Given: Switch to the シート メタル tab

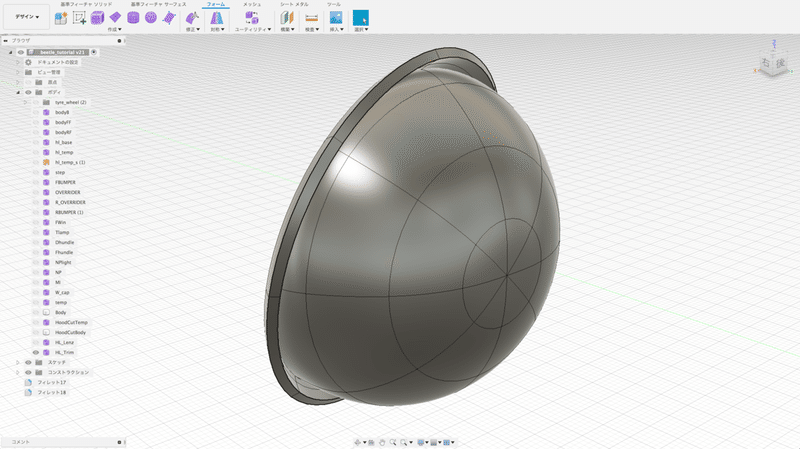Looking at the screenshot, I should pos(294,4).
